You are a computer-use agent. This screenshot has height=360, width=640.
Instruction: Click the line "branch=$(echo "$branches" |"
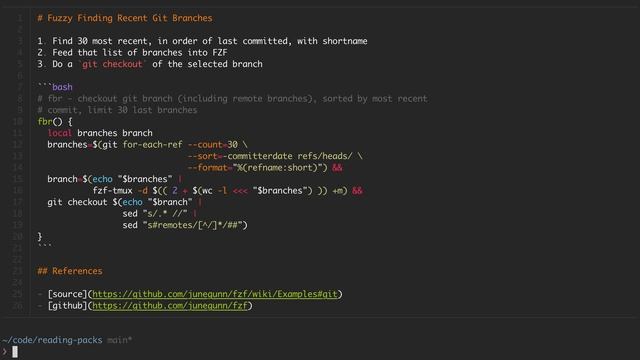click(115, 179)
